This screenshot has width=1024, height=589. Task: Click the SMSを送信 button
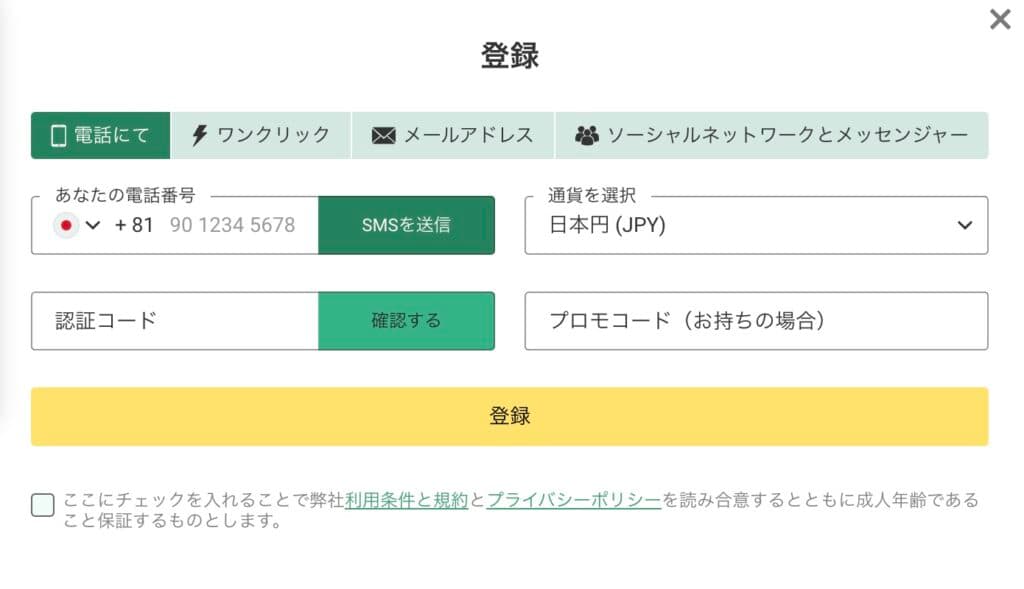(406, 225)
